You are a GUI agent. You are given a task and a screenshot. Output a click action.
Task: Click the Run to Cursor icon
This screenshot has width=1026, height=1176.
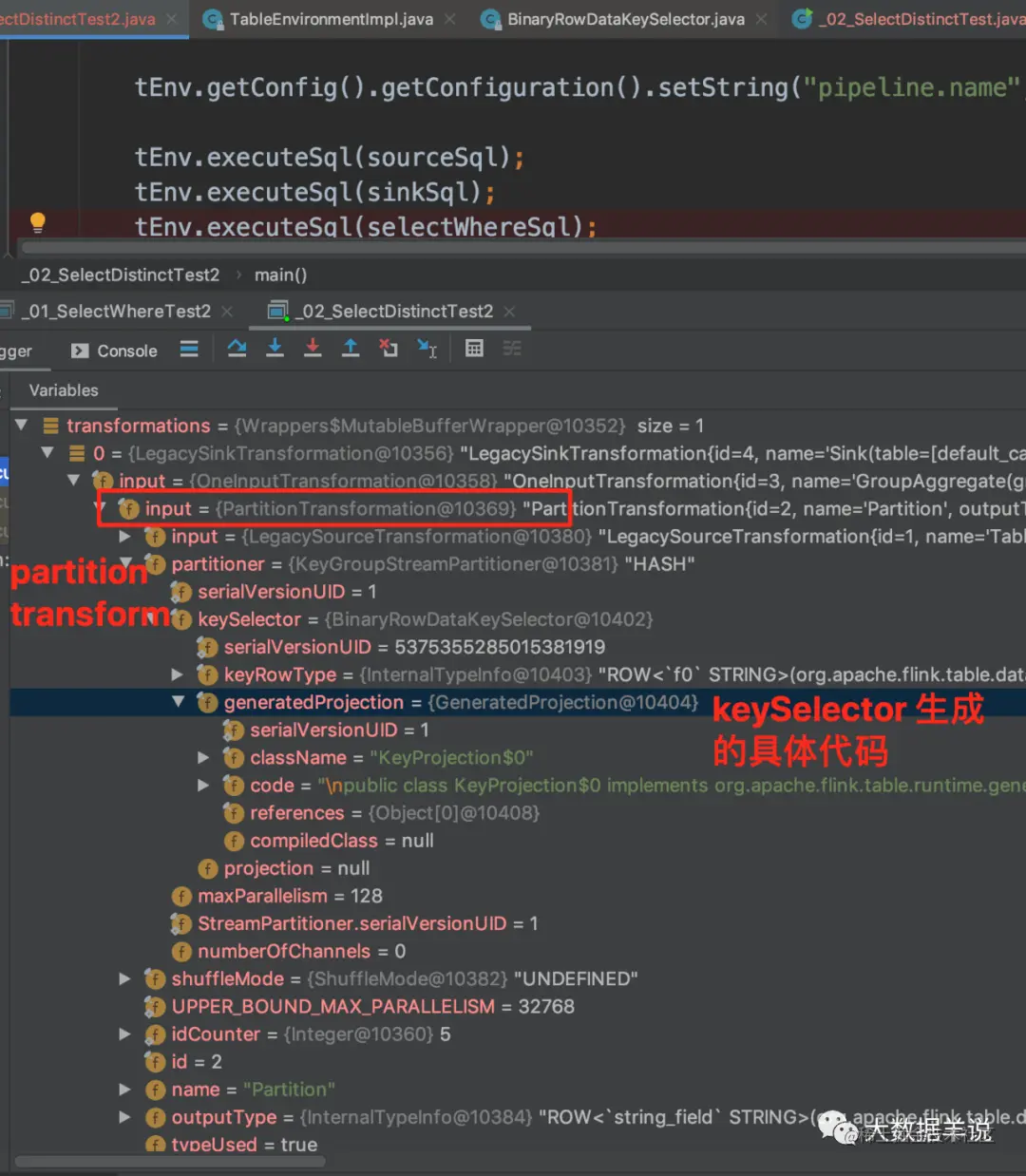[427, 349]
